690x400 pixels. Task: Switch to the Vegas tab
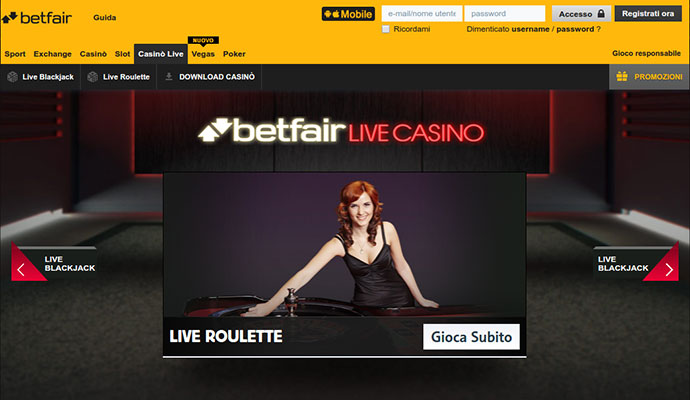tap(203, 54)
